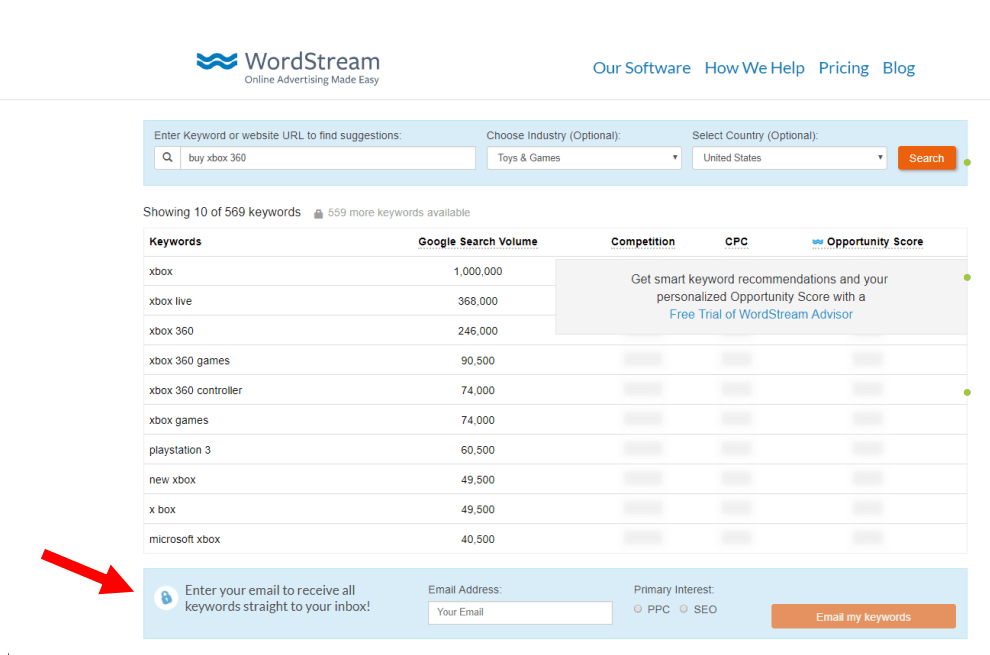
Task: Click the CPC column header
Action: click(736, 242)
